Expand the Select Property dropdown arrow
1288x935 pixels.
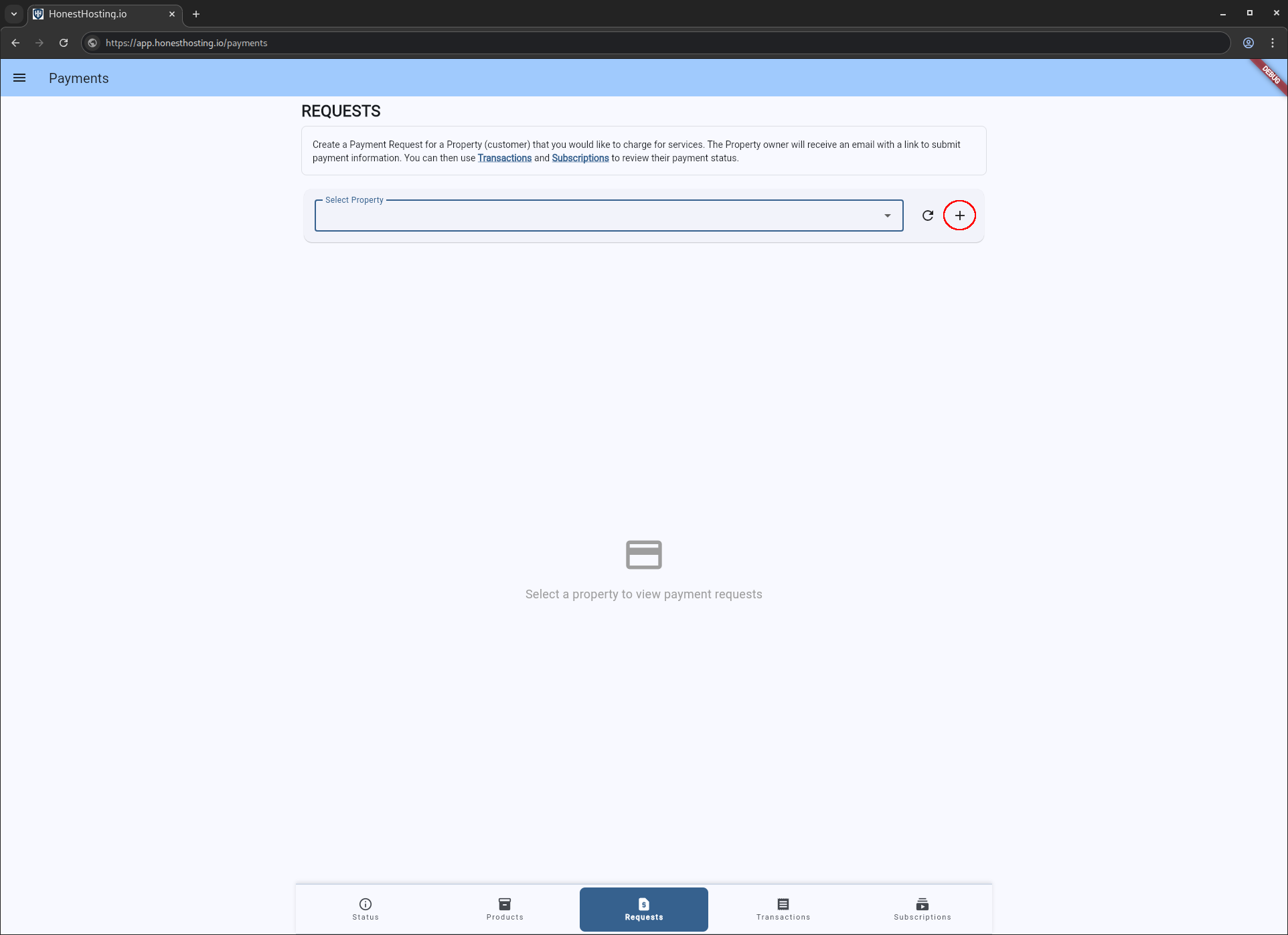pyautogui.click(x=887, y=216)
